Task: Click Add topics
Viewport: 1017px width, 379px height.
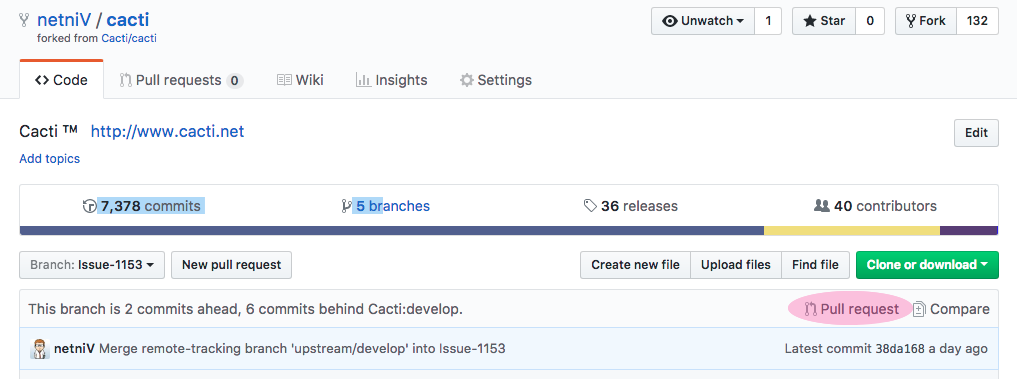Action: [x=50, y=158]
